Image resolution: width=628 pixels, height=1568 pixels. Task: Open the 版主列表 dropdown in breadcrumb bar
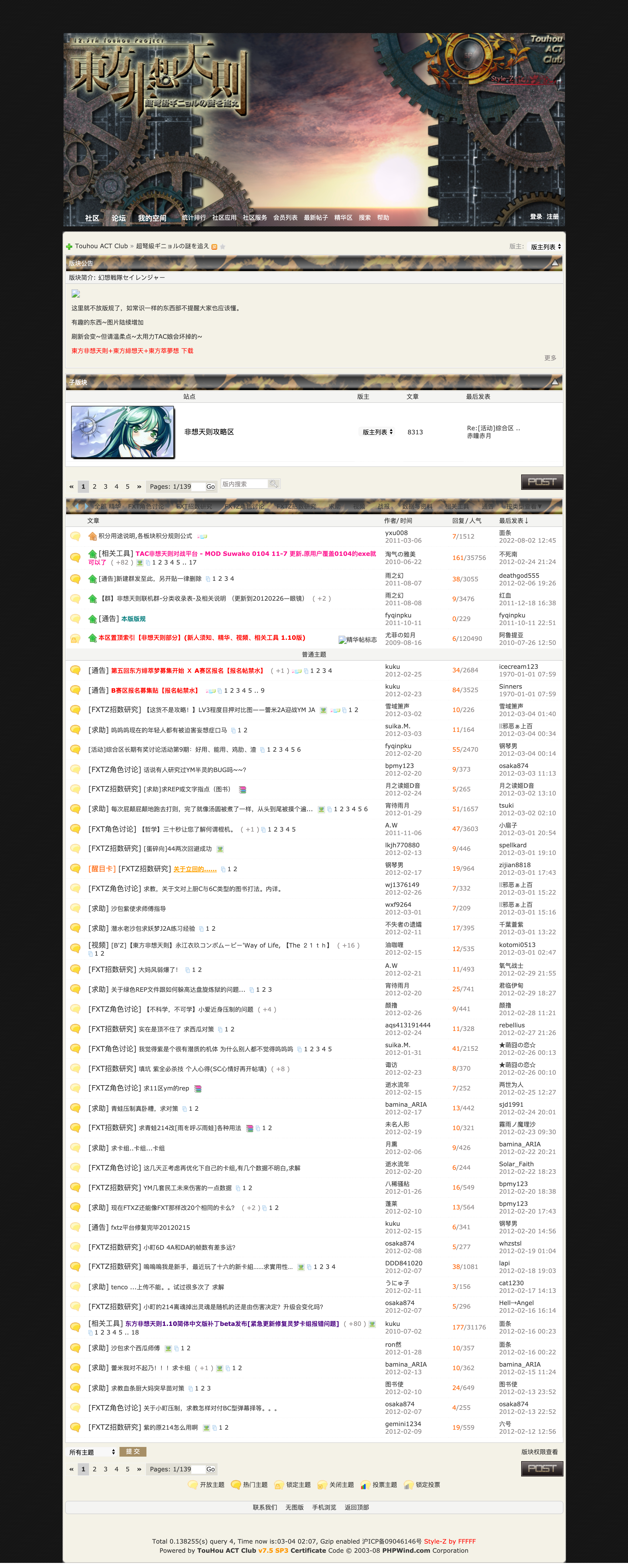545,246
